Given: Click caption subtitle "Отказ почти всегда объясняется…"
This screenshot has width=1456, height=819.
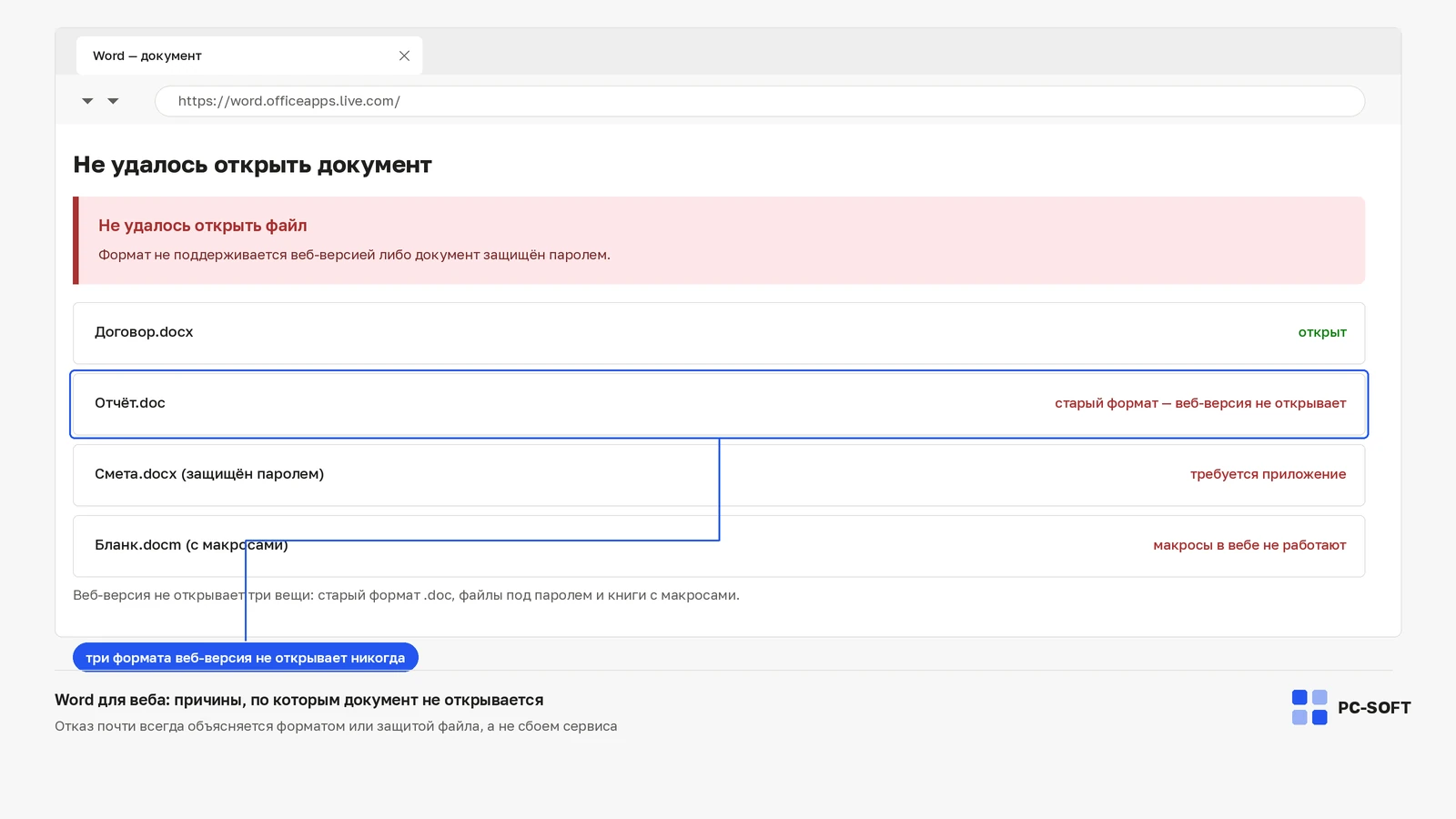Looking at the screenshot, I should (x=336, y=726).
